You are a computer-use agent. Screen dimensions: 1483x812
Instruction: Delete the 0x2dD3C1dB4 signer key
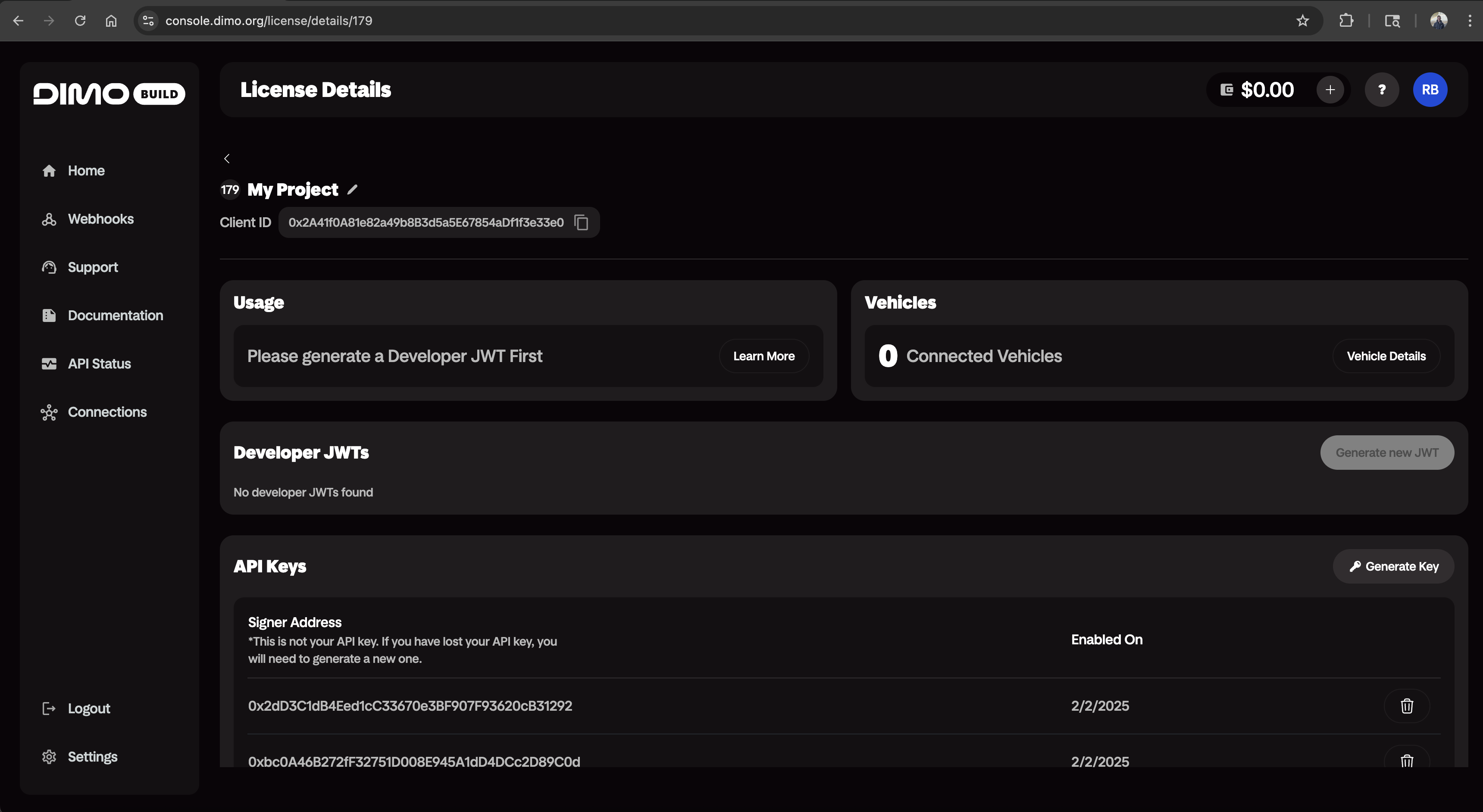[x=1406, y=706]
